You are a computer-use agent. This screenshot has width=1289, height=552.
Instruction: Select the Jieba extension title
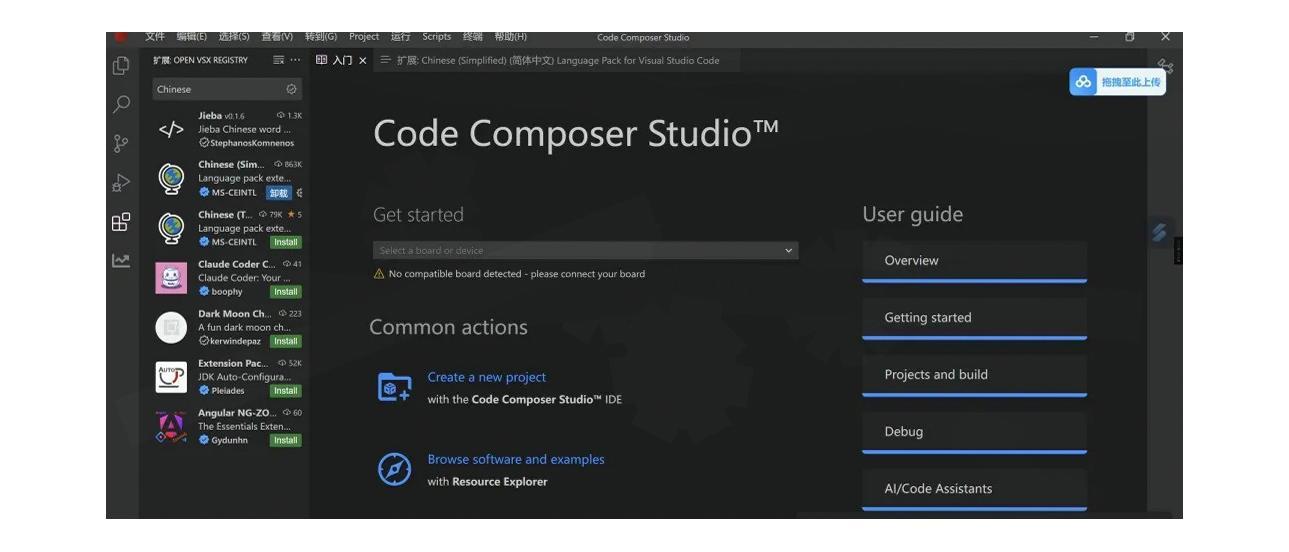(210, 116)
